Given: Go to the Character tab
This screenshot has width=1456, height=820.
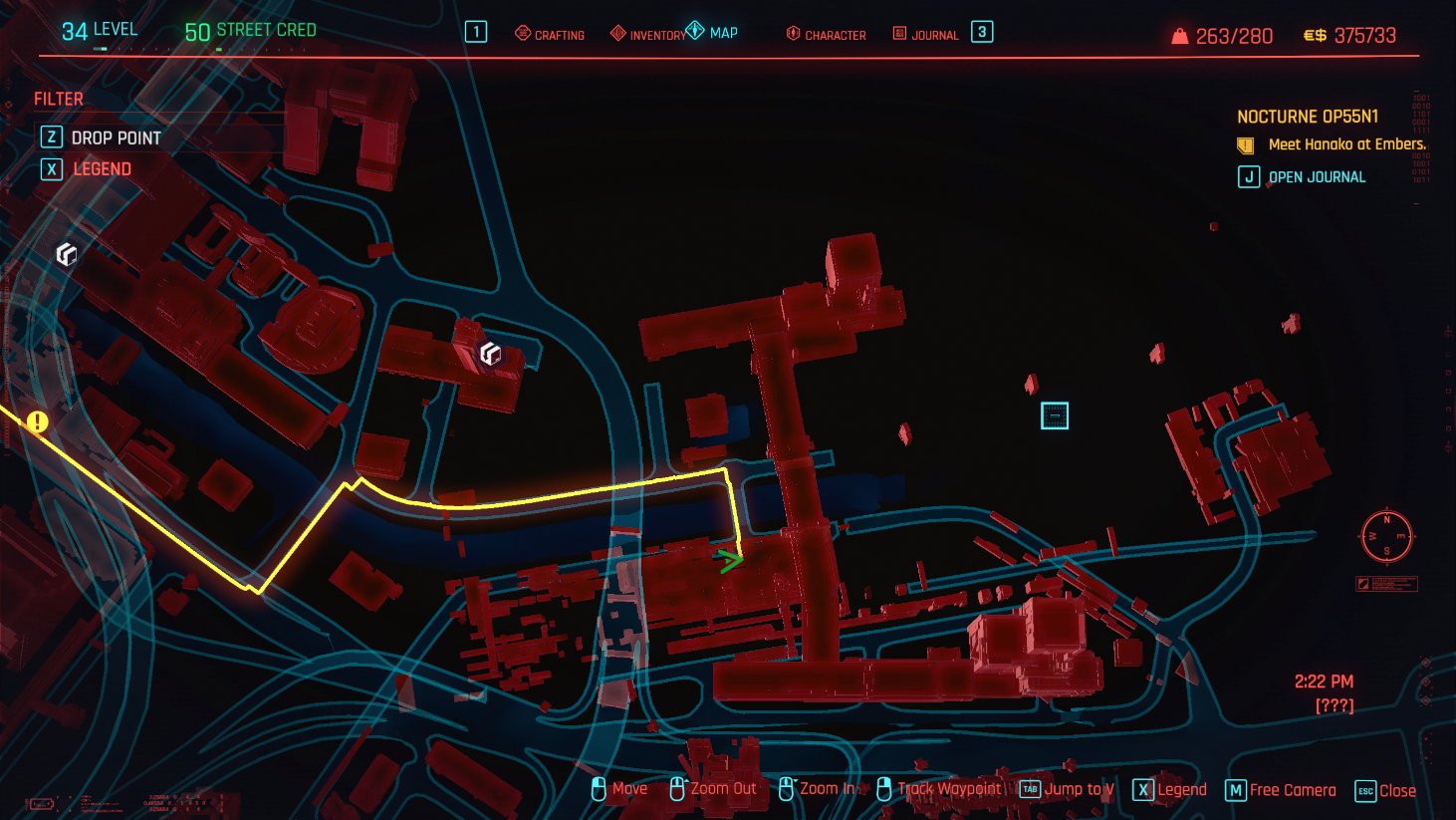Looking at the screenshot, I should pos(836,35).
